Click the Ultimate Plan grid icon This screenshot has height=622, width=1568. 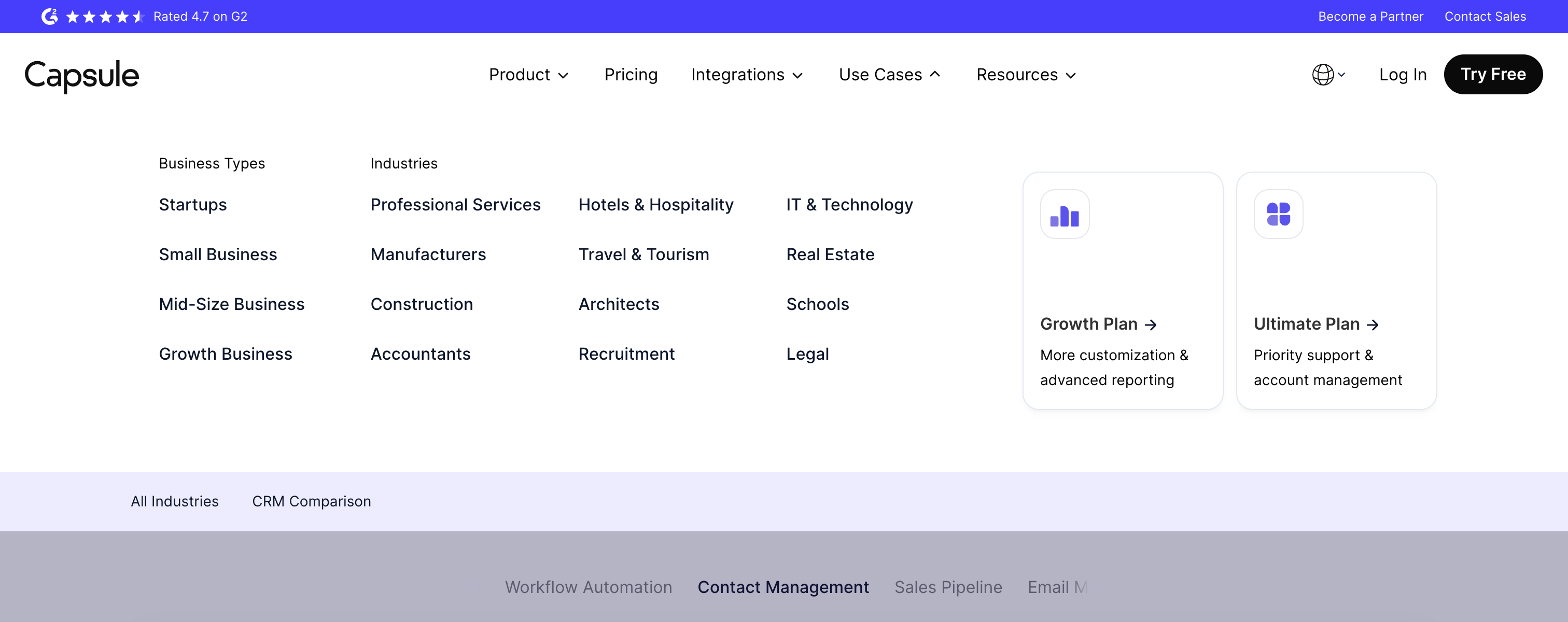(1278, 214)
